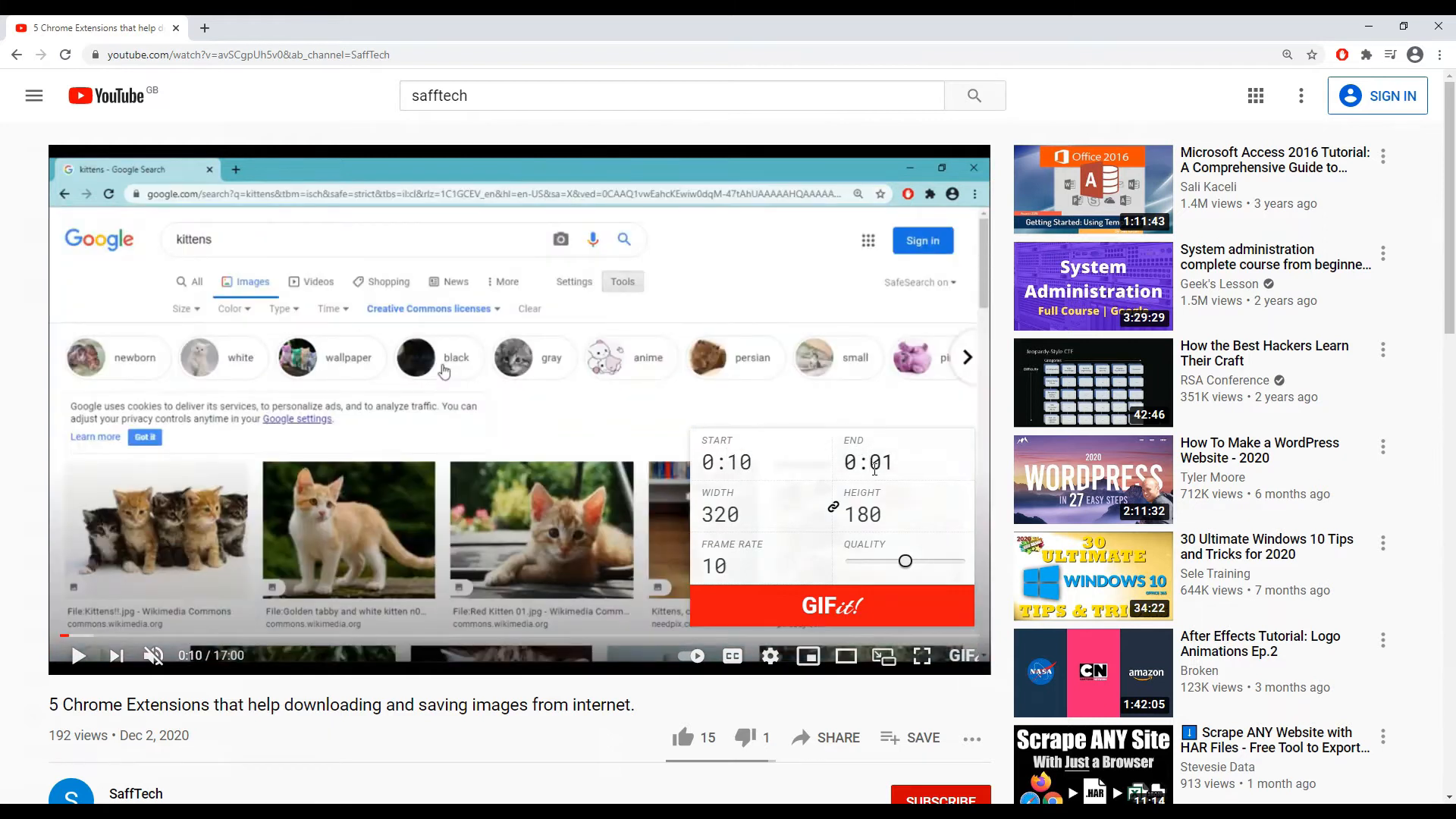Open options for Scrape ANY Website video
1456x819 pixels.
pyautogui.click(x=1383, y=736)
